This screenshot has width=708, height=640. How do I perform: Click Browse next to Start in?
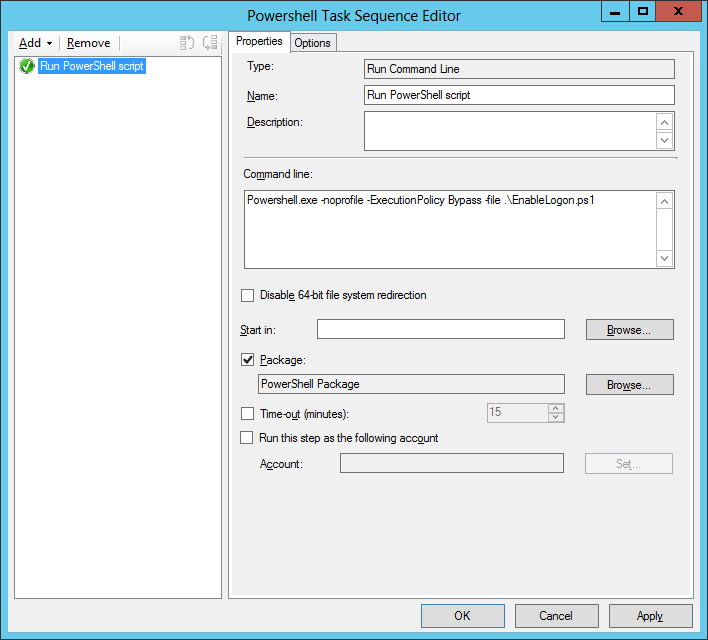point(629,330)
